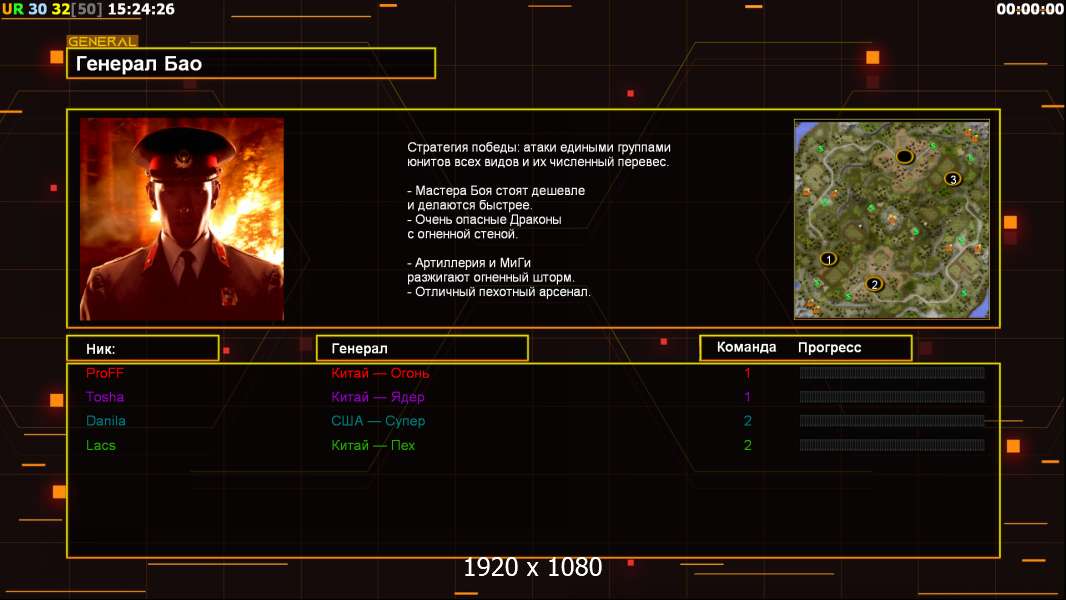Pick start position marker 3 on the minimap

coord(952,179)
